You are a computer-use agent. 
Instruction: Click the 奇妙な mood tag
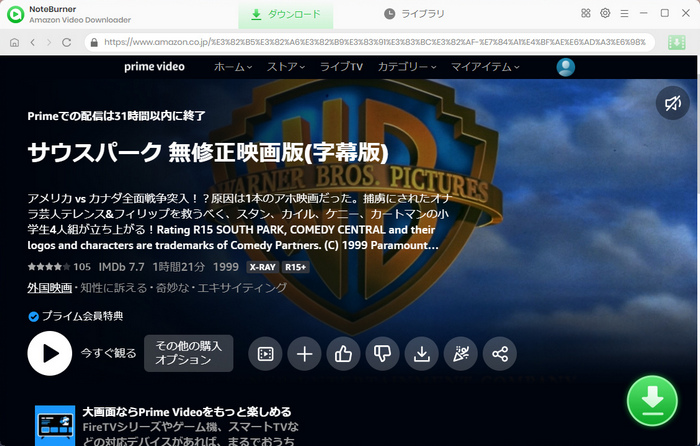click(172, 288)
